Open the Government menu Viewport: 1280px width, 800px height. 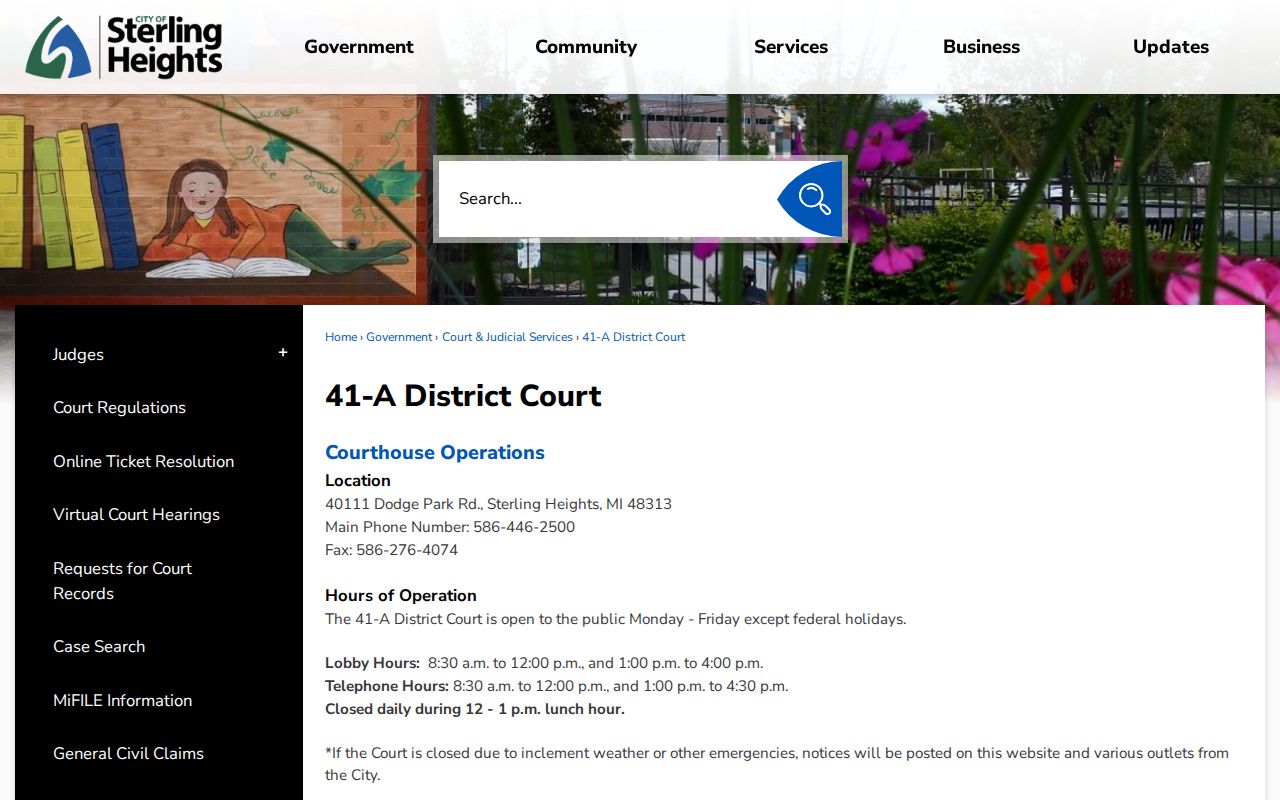click(x=359, y=47)
